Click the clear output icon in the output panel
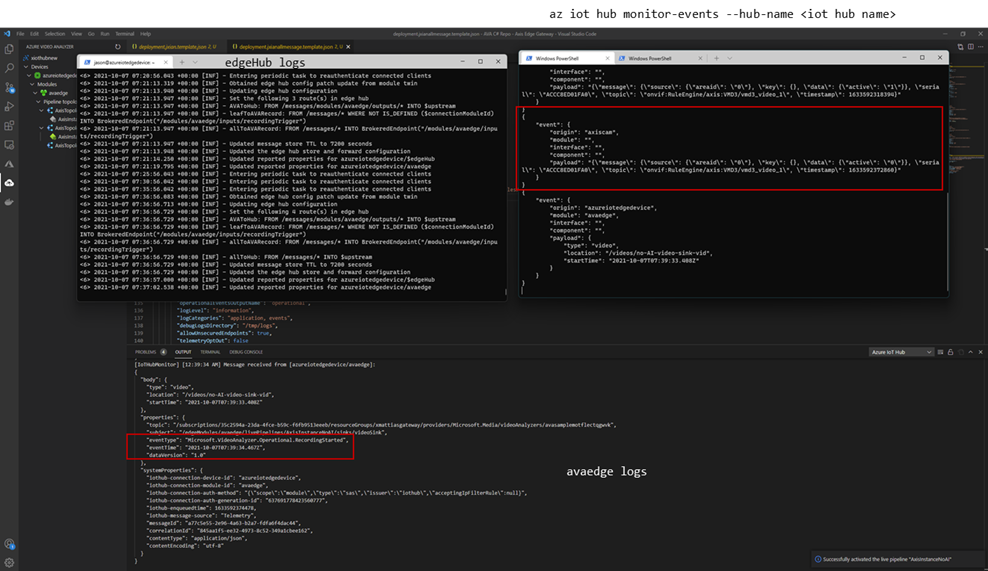 [940, 352]
